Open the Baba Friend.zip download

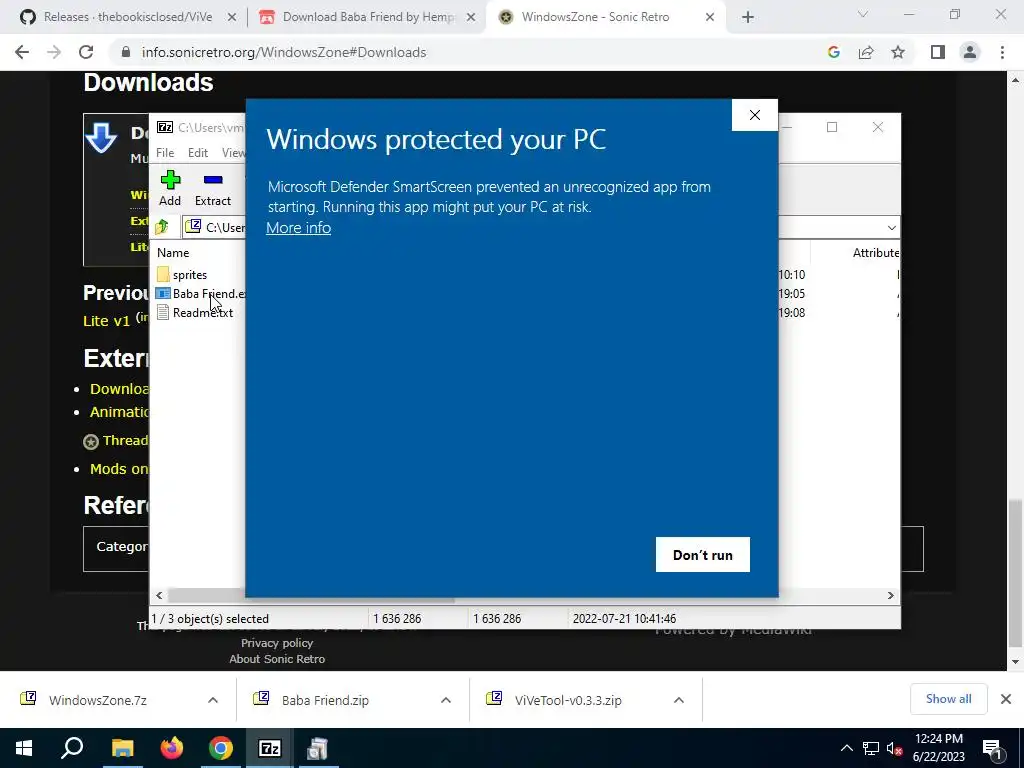[325, 700]
